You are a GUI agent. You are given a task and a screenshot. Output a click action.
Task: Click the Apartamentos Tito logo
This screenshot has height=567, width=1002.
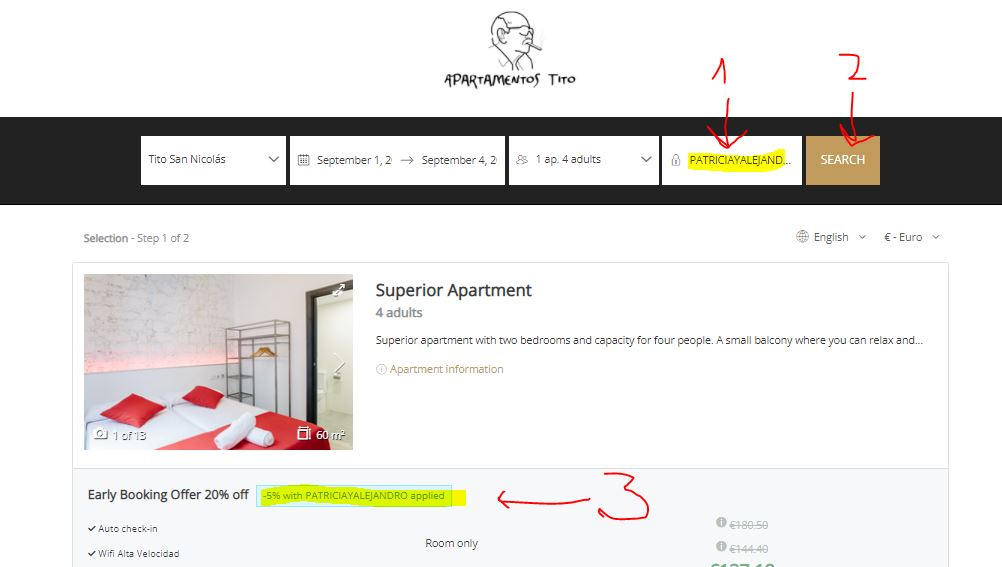pos(510,49)
